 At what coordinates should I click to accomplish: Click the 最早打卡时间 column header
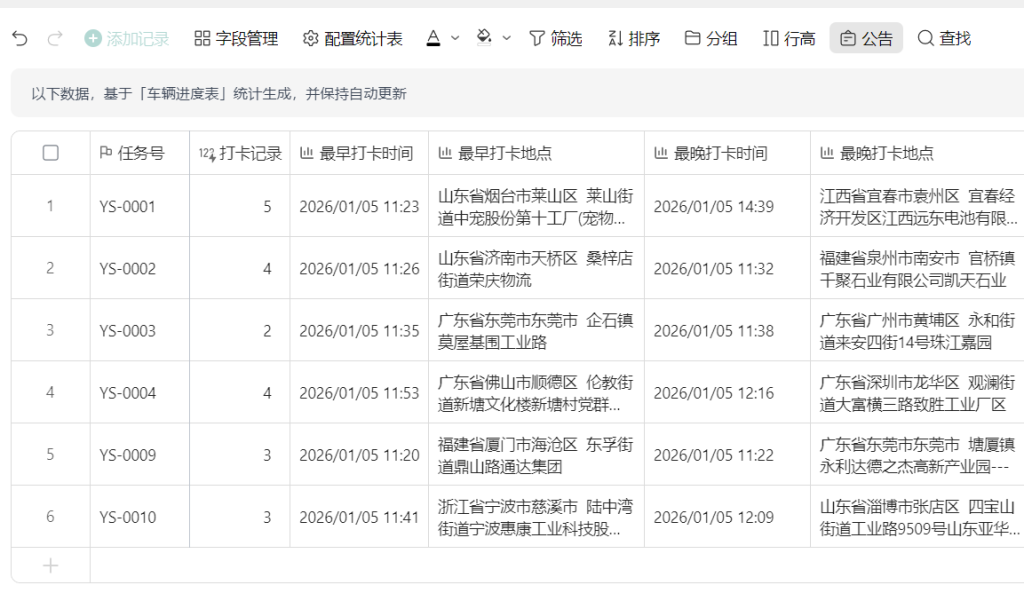(x=359, y=153)
